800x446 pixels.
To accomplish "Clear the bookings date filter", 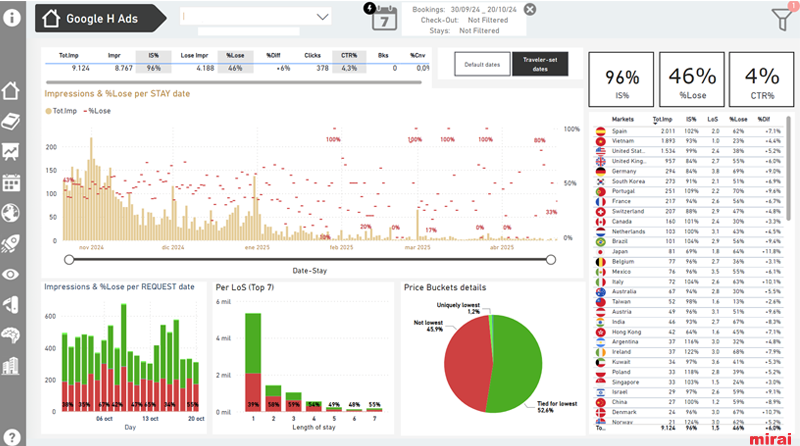I will click(530, 9).
